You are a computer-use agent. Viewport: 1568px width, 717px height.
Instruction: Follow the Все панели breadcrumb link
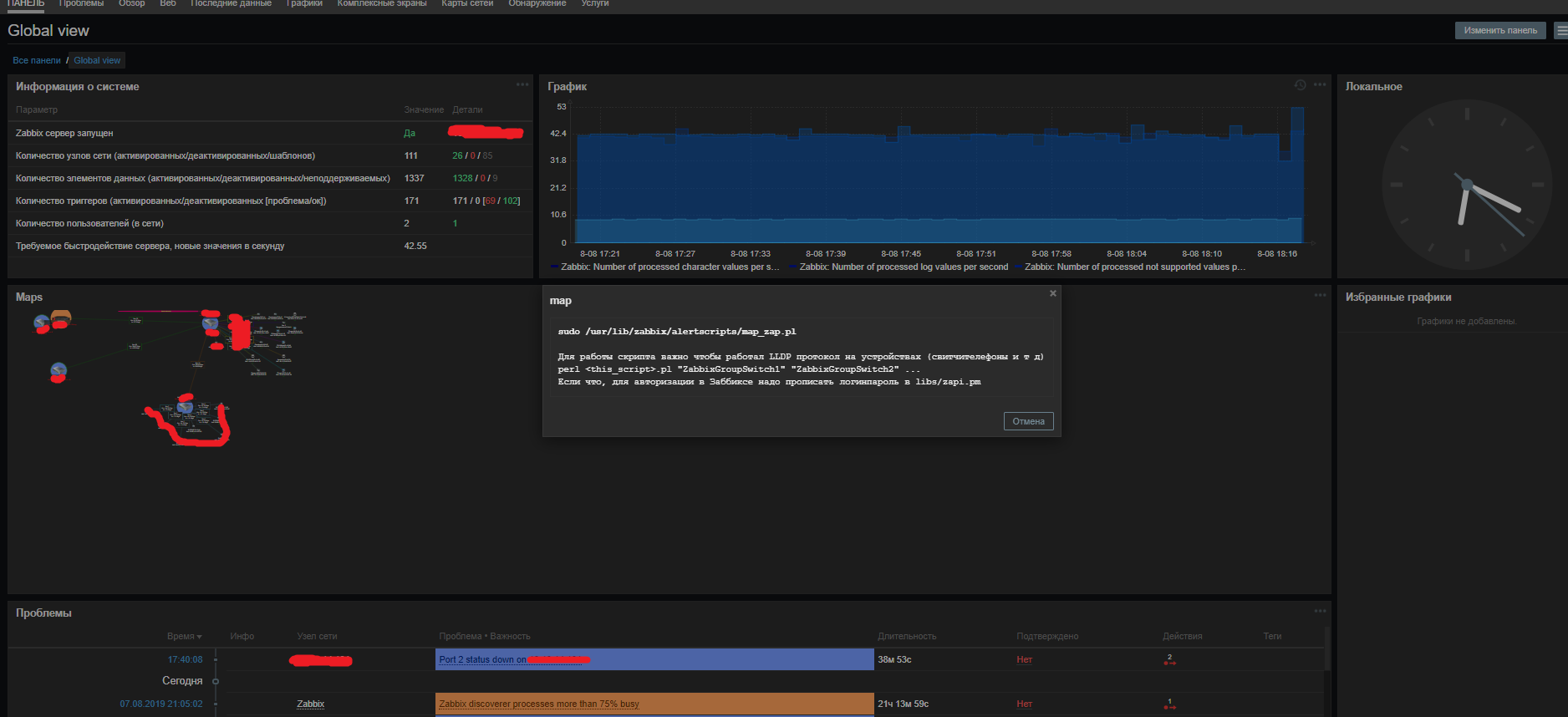tap(37, 60)
